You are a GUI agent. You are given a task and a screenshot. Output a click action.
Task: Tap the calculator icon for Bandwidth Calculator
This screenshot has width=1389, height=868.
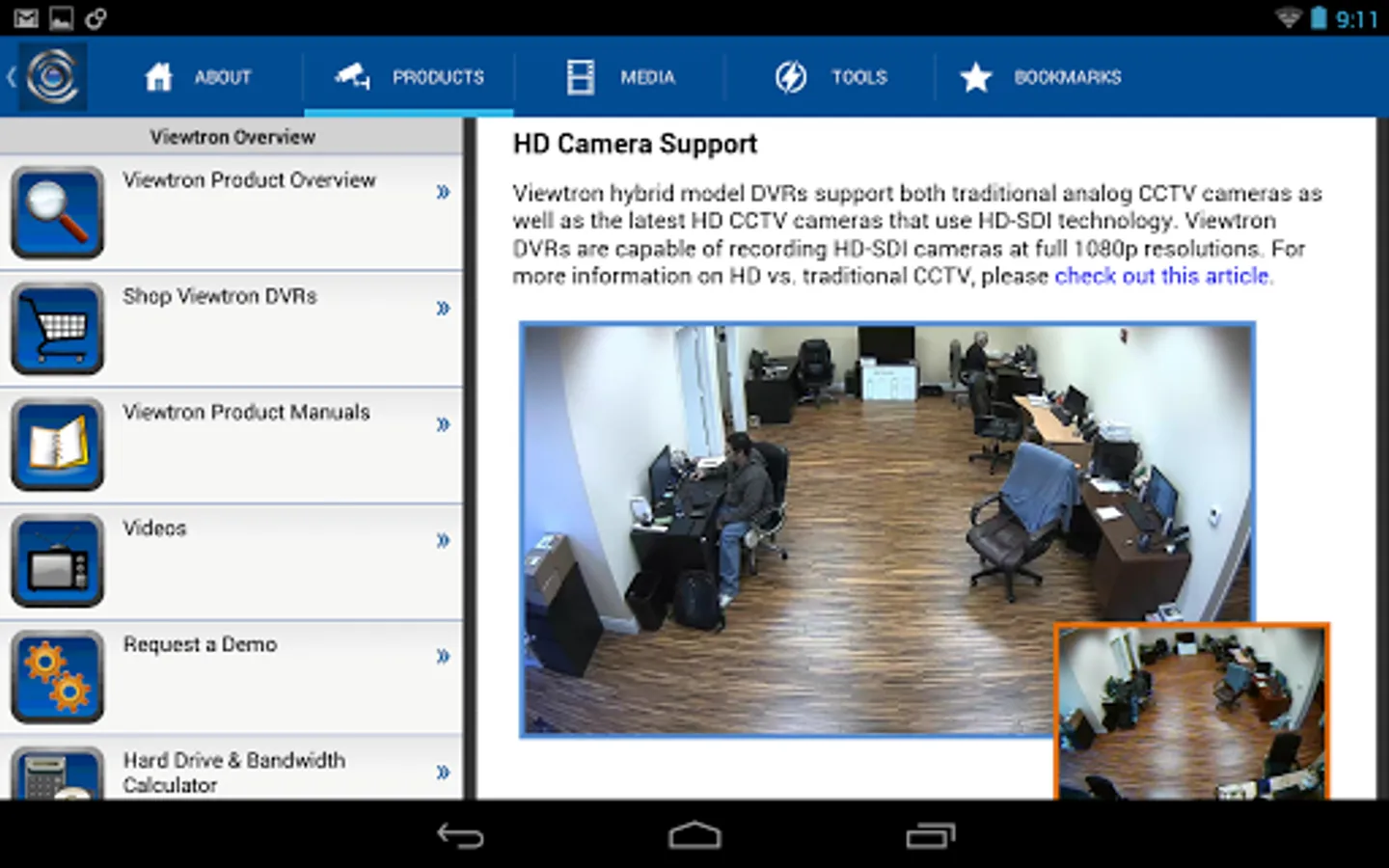tap(58, 773)
